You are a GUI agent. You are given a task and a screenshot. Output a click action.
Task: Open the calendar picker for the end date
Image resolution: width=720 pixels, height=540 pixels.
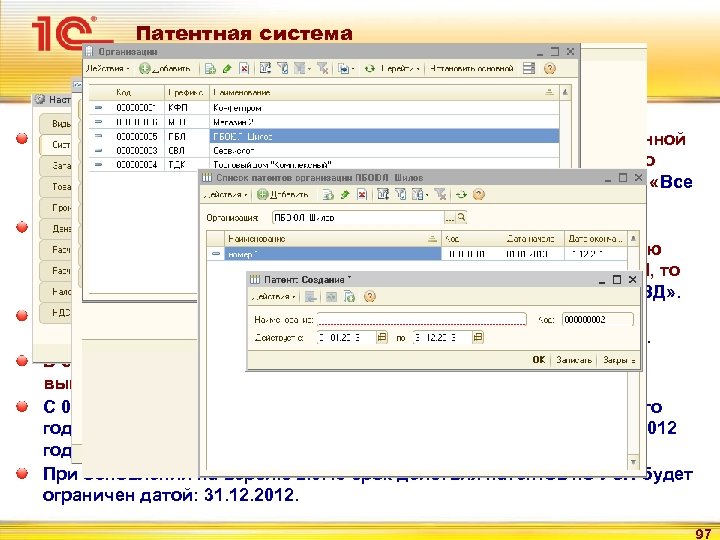478,338
